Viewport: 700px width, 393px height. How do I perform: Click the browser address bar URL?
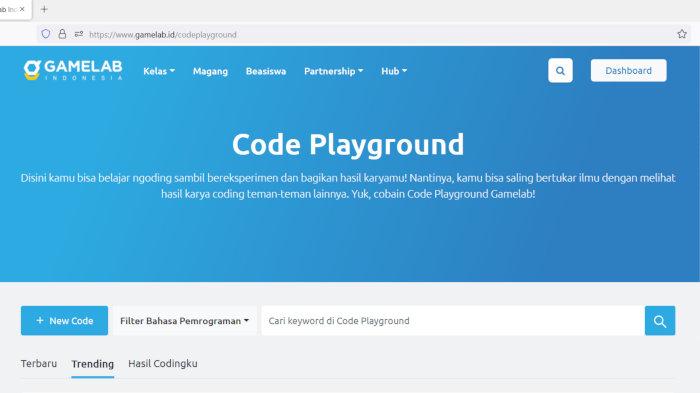(162, 34)
